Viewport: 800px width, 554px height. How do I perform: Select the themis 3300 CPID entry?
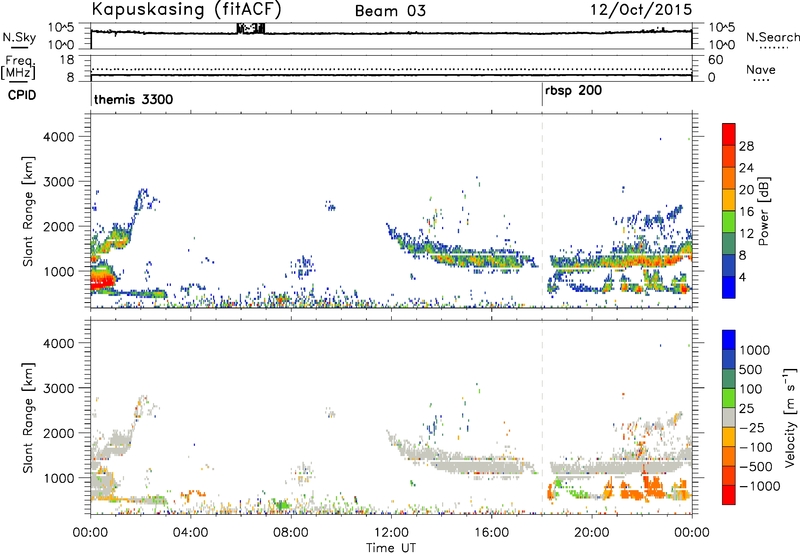click(133, 99)
